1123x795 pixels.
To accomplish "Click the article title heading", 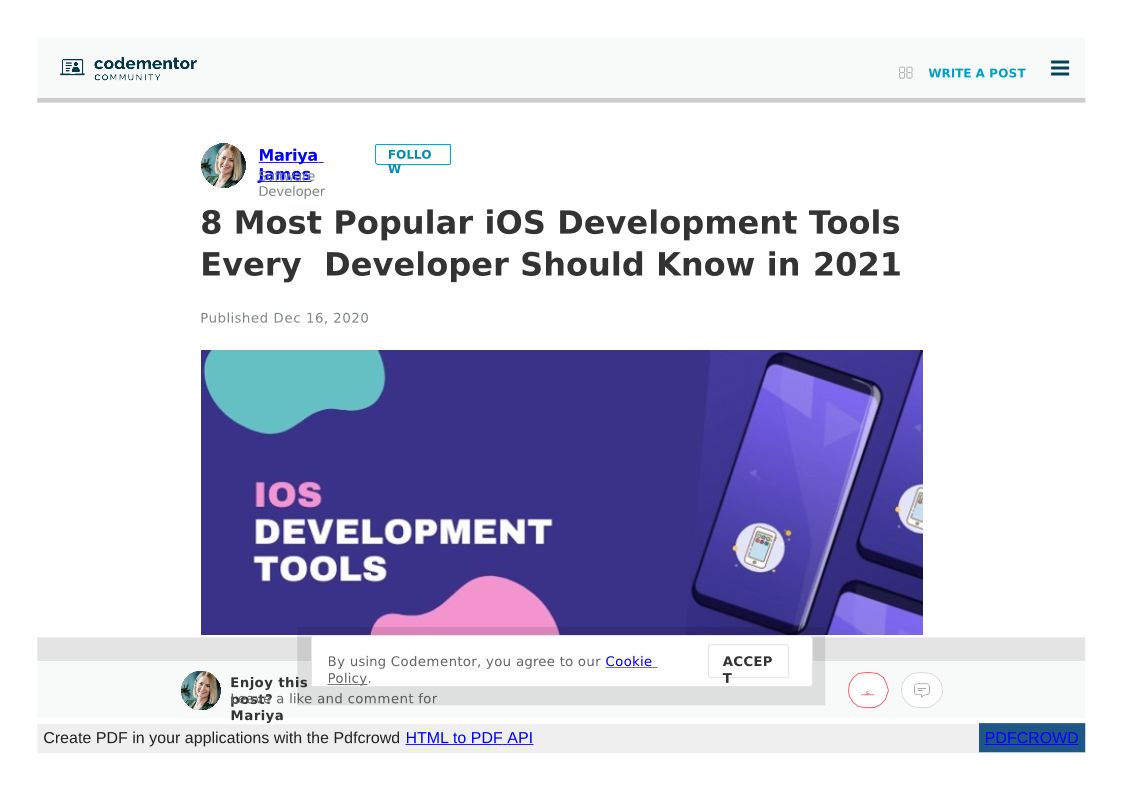I will pyautogui.click(x=550, y=243).
